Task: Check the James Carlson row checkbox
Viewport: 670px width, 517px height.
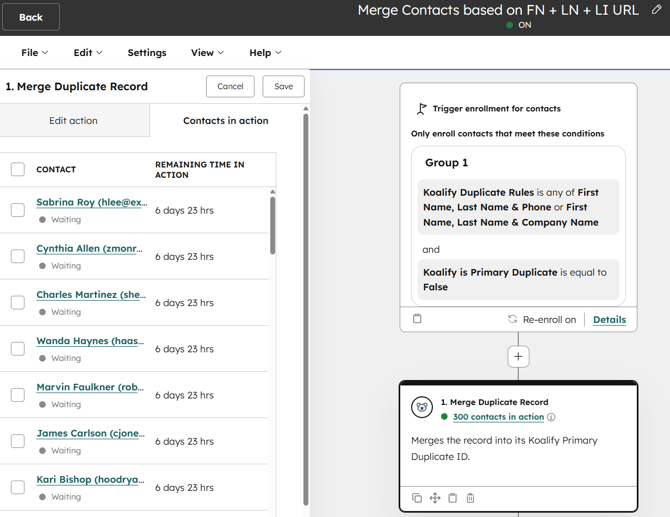Action: pyautogui.click(x=18, y=441)
